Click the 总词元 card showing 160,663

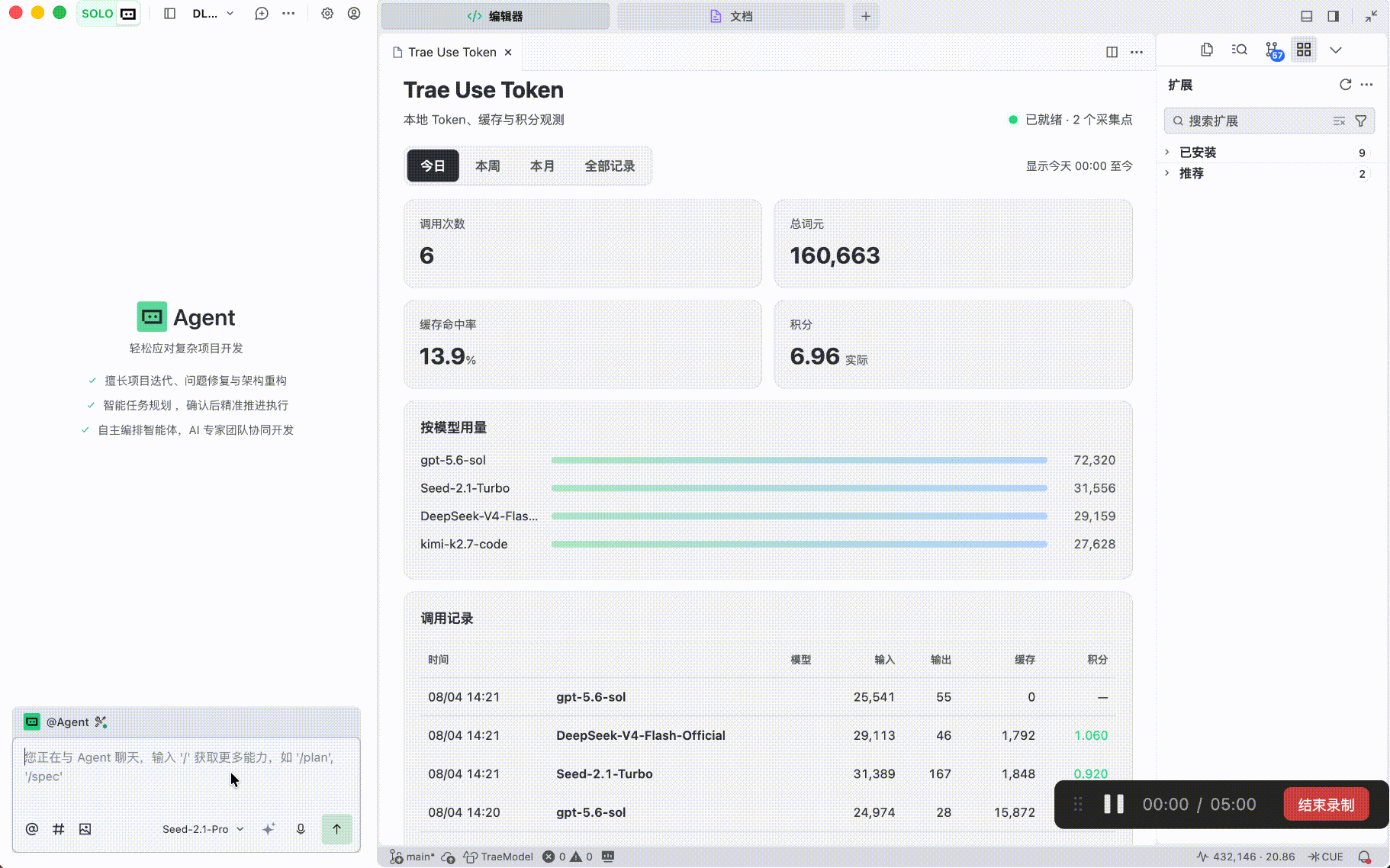point(953,244)
